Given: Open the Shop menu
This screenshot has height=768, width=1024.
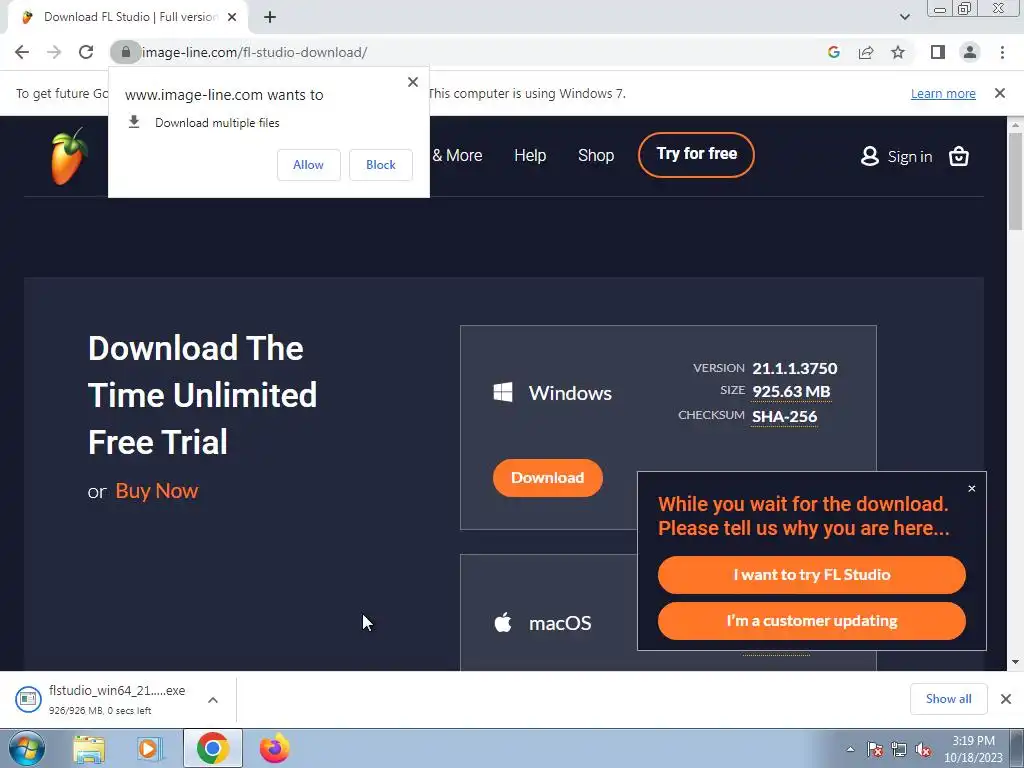Looking at the screenshot, I should click(596, 155).
